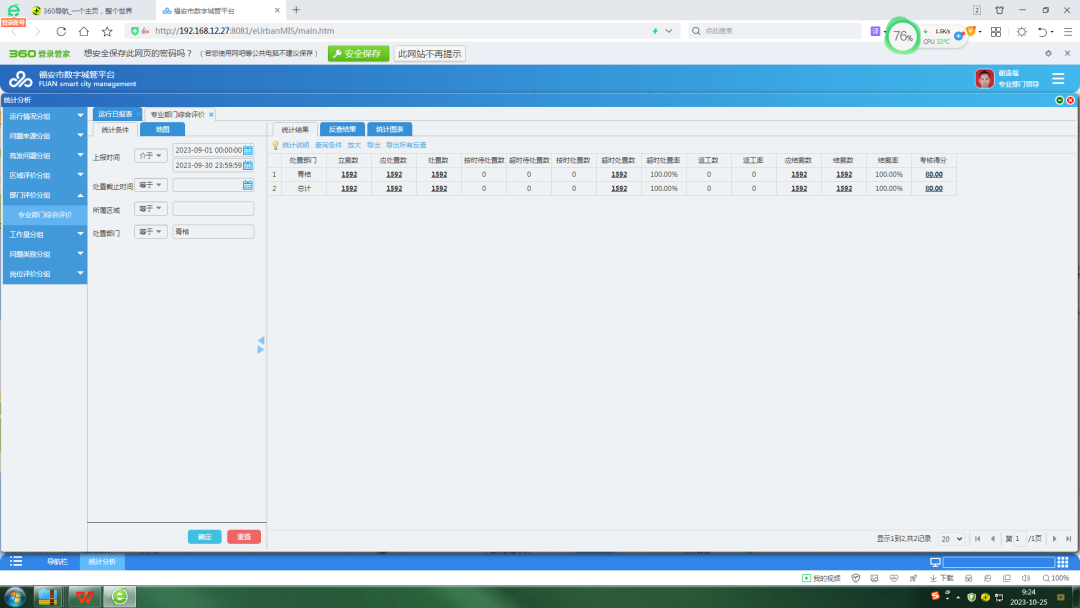The image size is (1080, 608).
Task: Select 统计分析 on the bottom blue bar
Action: [x=102, y=562]
